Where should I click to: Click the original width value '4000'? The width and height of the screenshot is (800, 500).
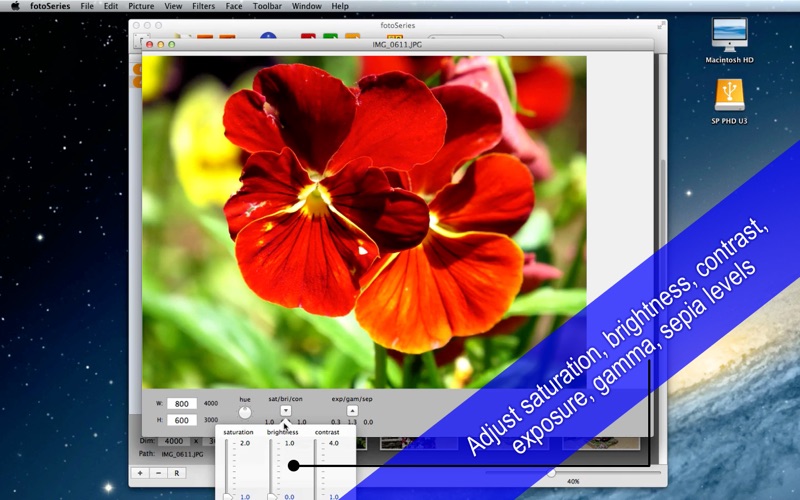coord(211,403)
